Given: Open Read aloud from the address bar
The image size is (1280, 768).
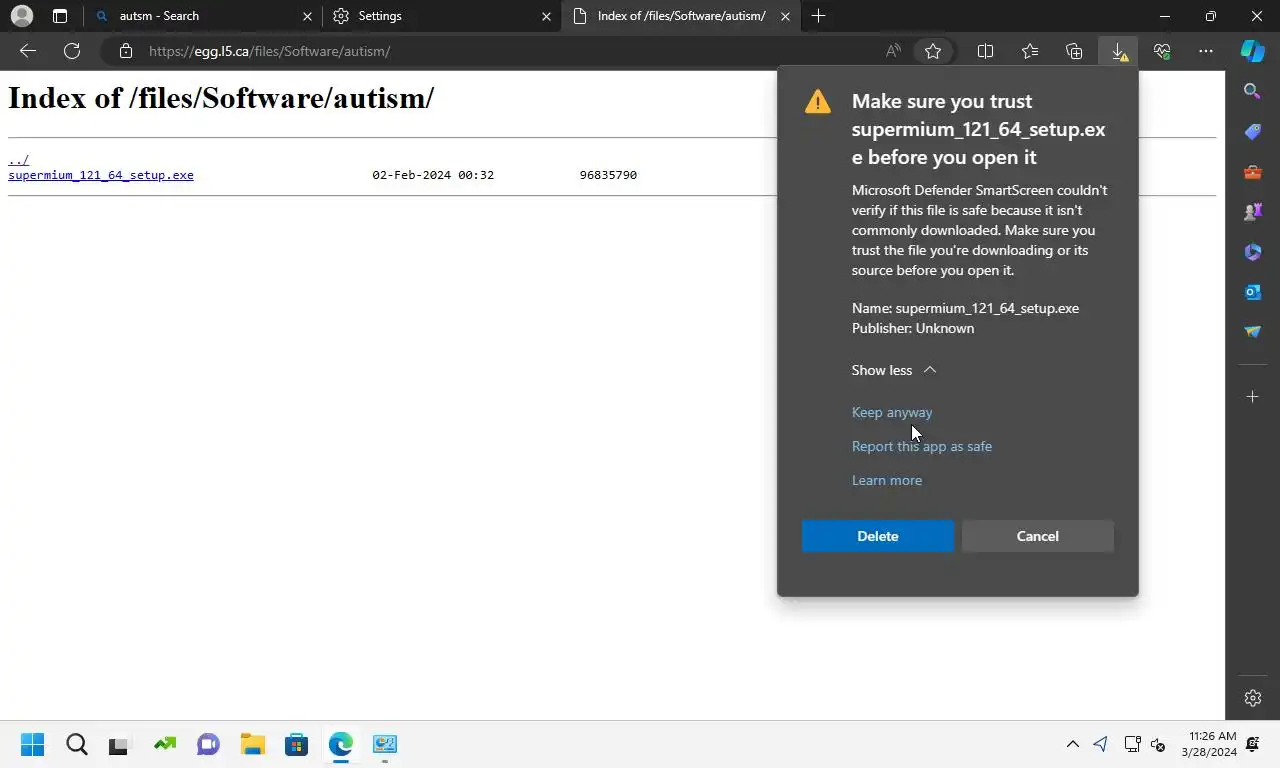Looking at the screenshot, I should pyautogui.click(x=893, y=51).
